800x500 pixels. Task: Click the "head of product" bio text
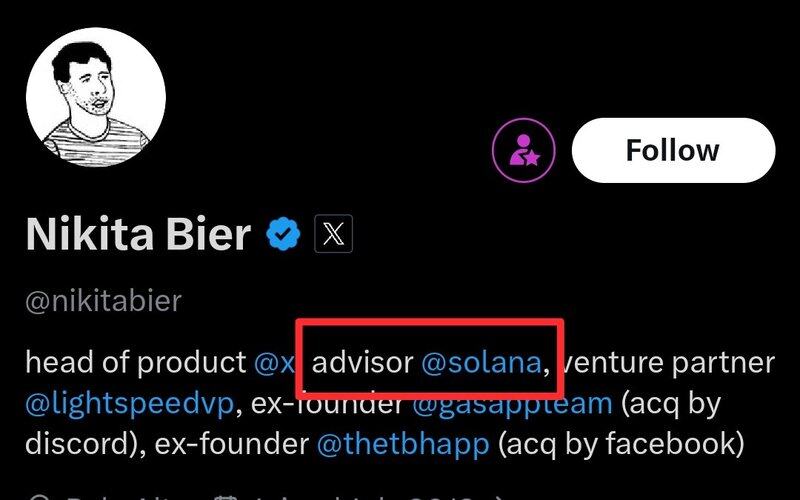pos(135,362)
